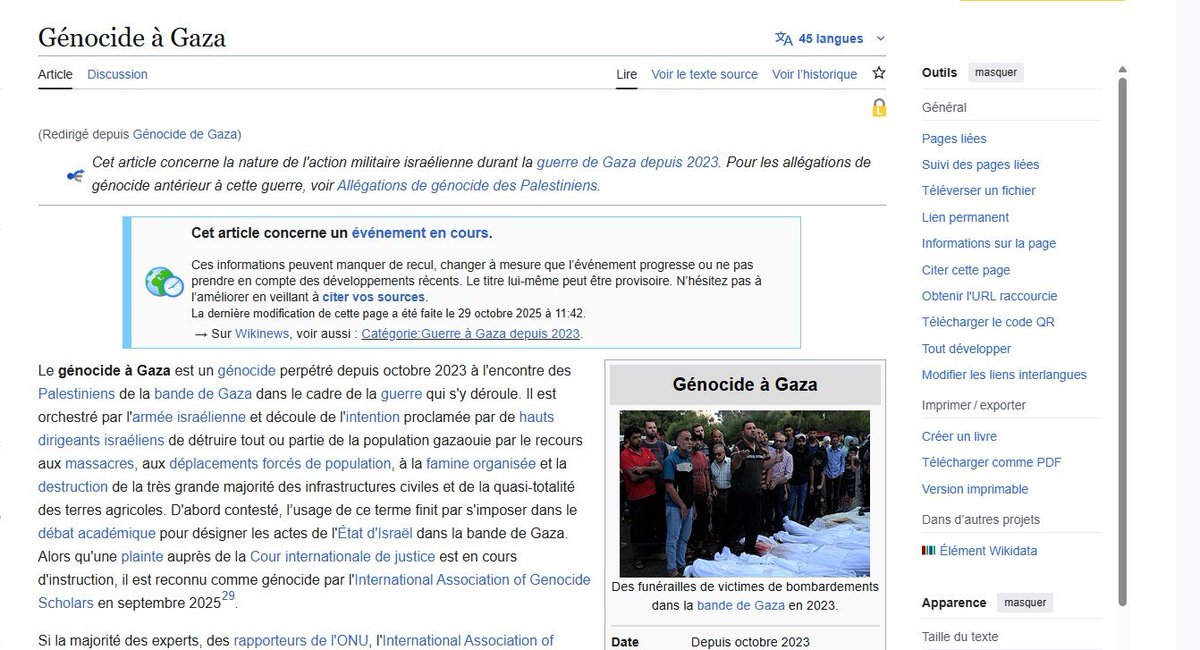
Task: Click the sidebar vertical scrollbar
Action: click(1122, 340)
